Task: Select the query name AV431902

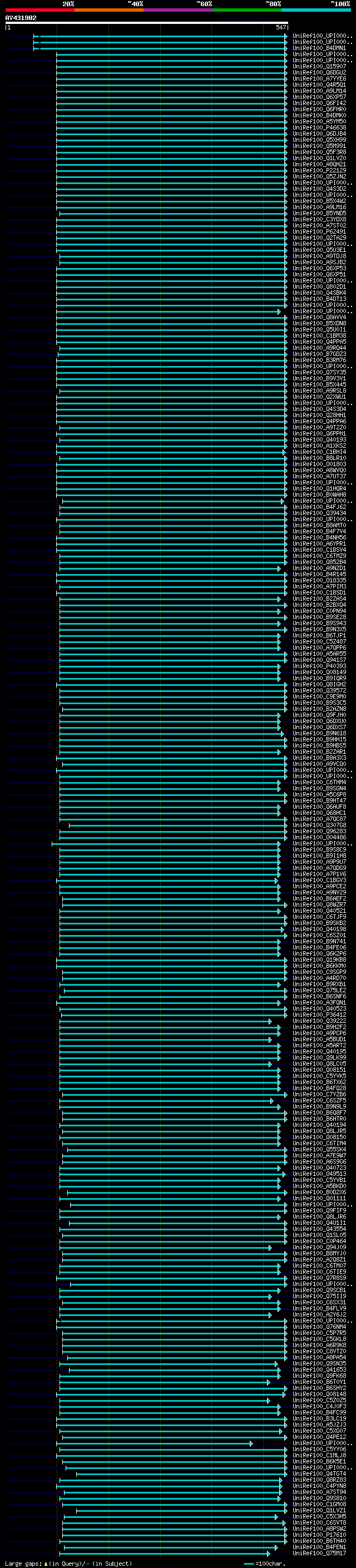Action: 21,18
